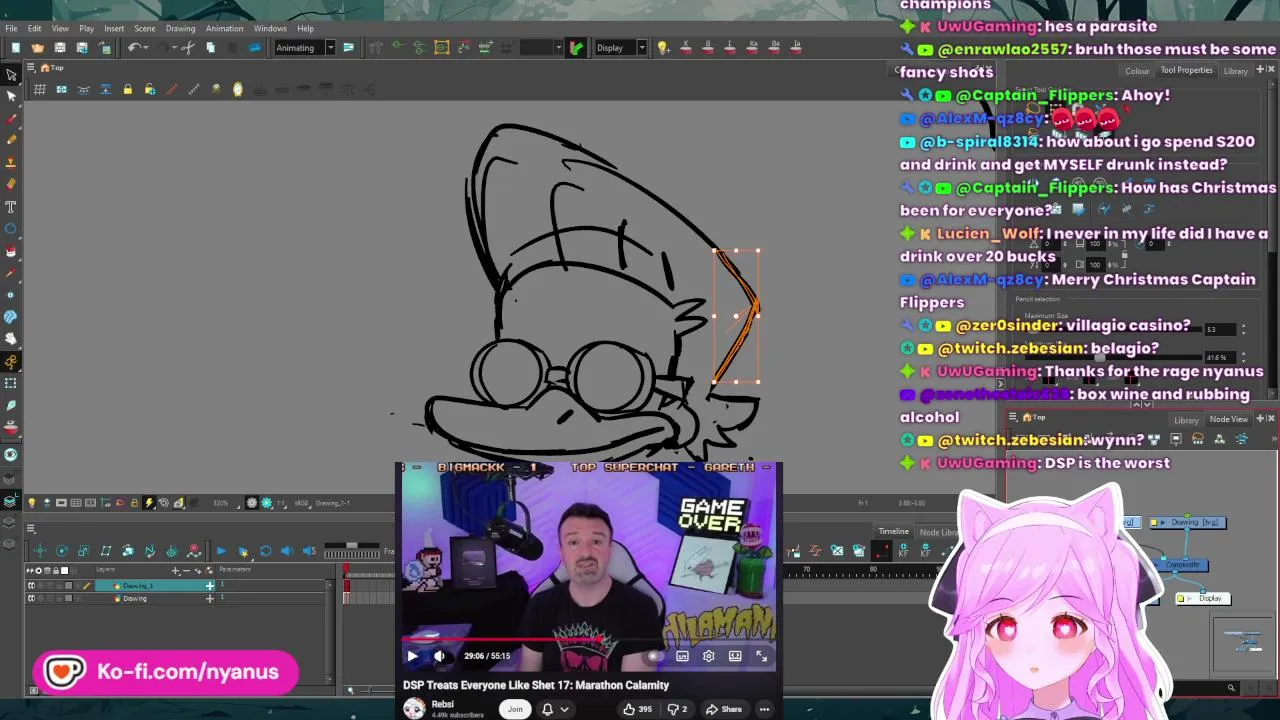Screen dimensions: 1280x720
Task: Click the Undo arrow icon
Action: tap(134, 48)
